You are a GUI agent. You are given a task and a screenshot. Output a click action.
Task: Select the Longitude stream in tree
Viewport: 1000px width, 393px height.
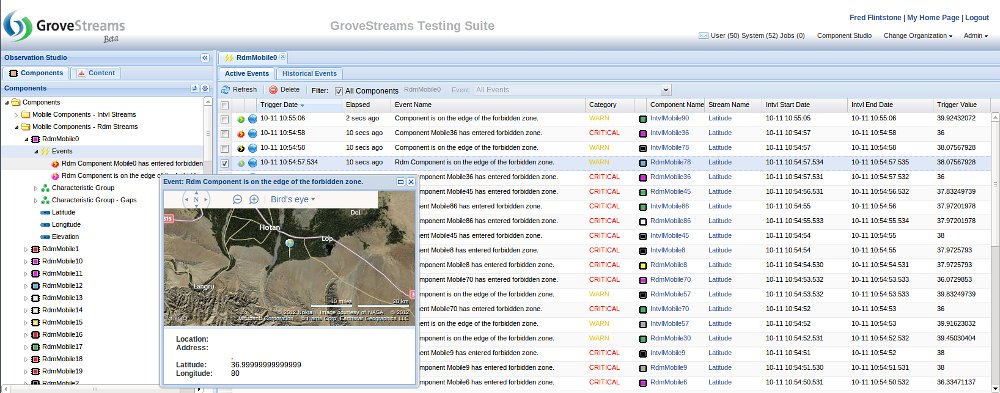(66, 225)
